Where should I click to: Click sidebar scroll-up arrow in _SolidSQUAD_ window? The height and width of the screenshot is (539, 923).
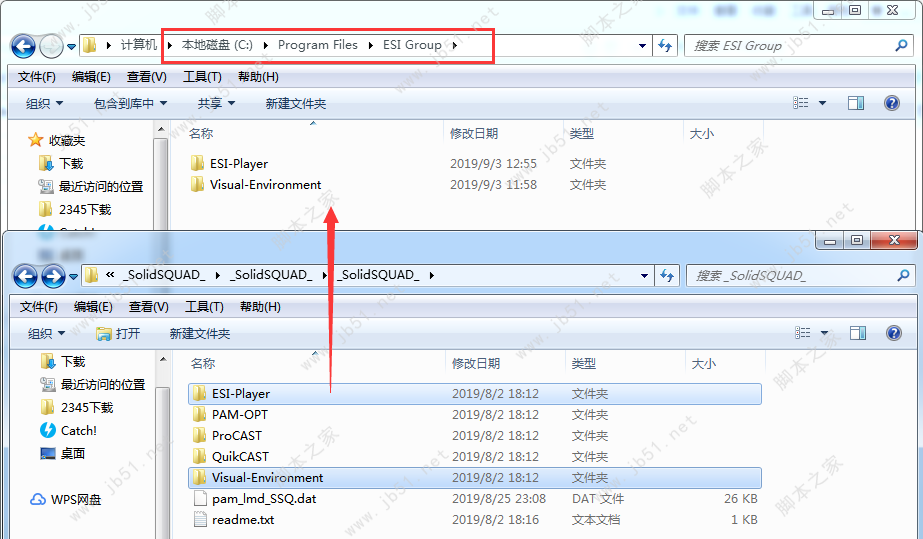[163, 359]
